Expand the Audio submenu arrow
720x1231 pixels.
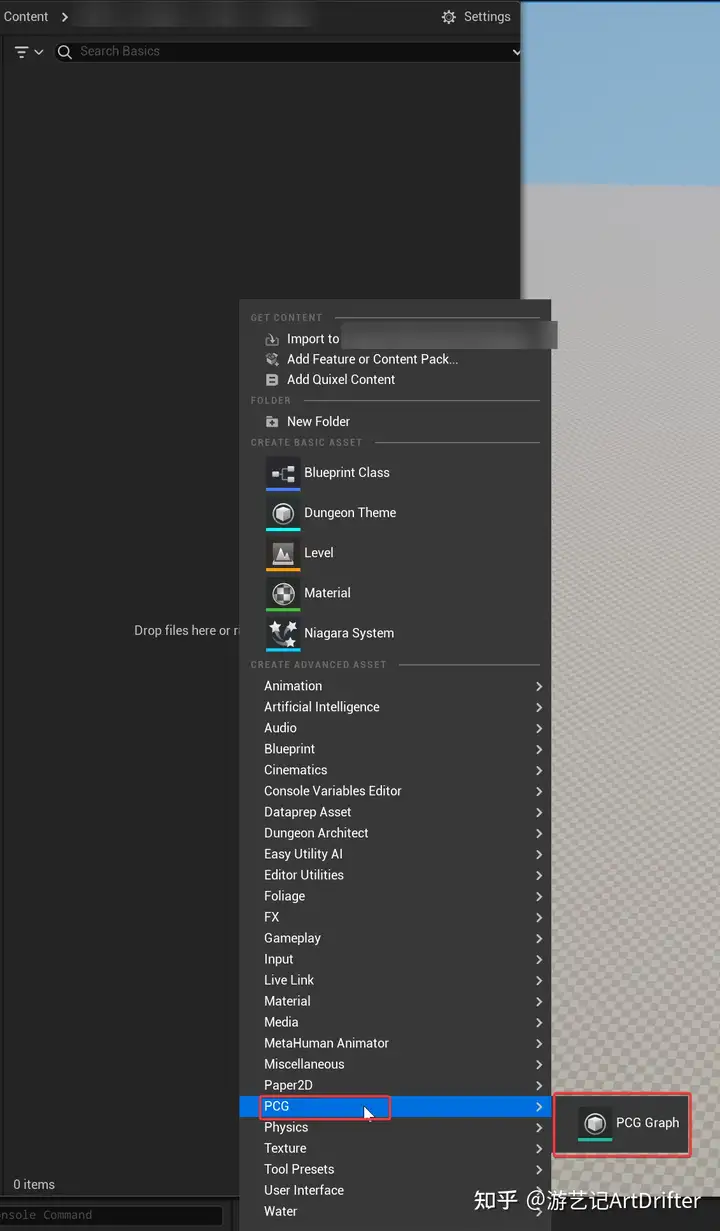[539, 728]
